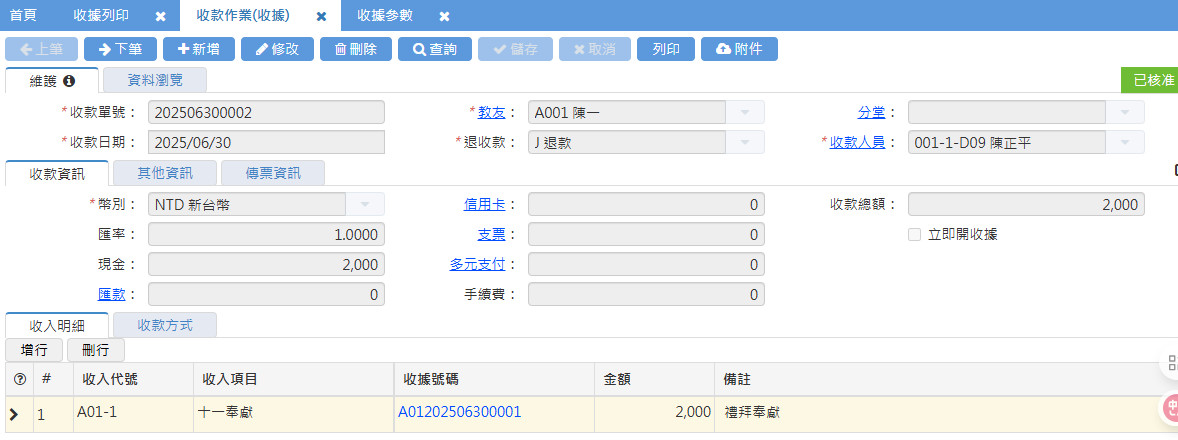Toggle the 立即開收據 checkbox
The image size is (1178, 440).
[914, 234]
